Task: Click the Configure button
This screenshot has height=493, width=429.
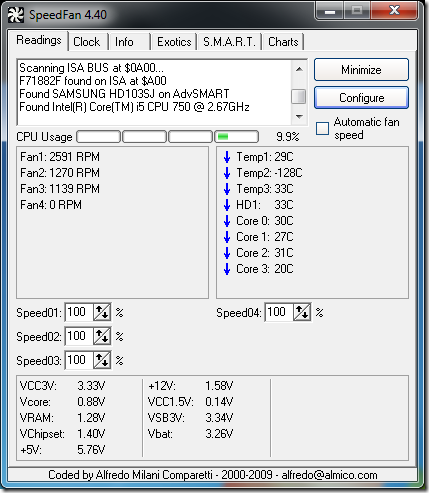Action: click(x=361, y=98)
